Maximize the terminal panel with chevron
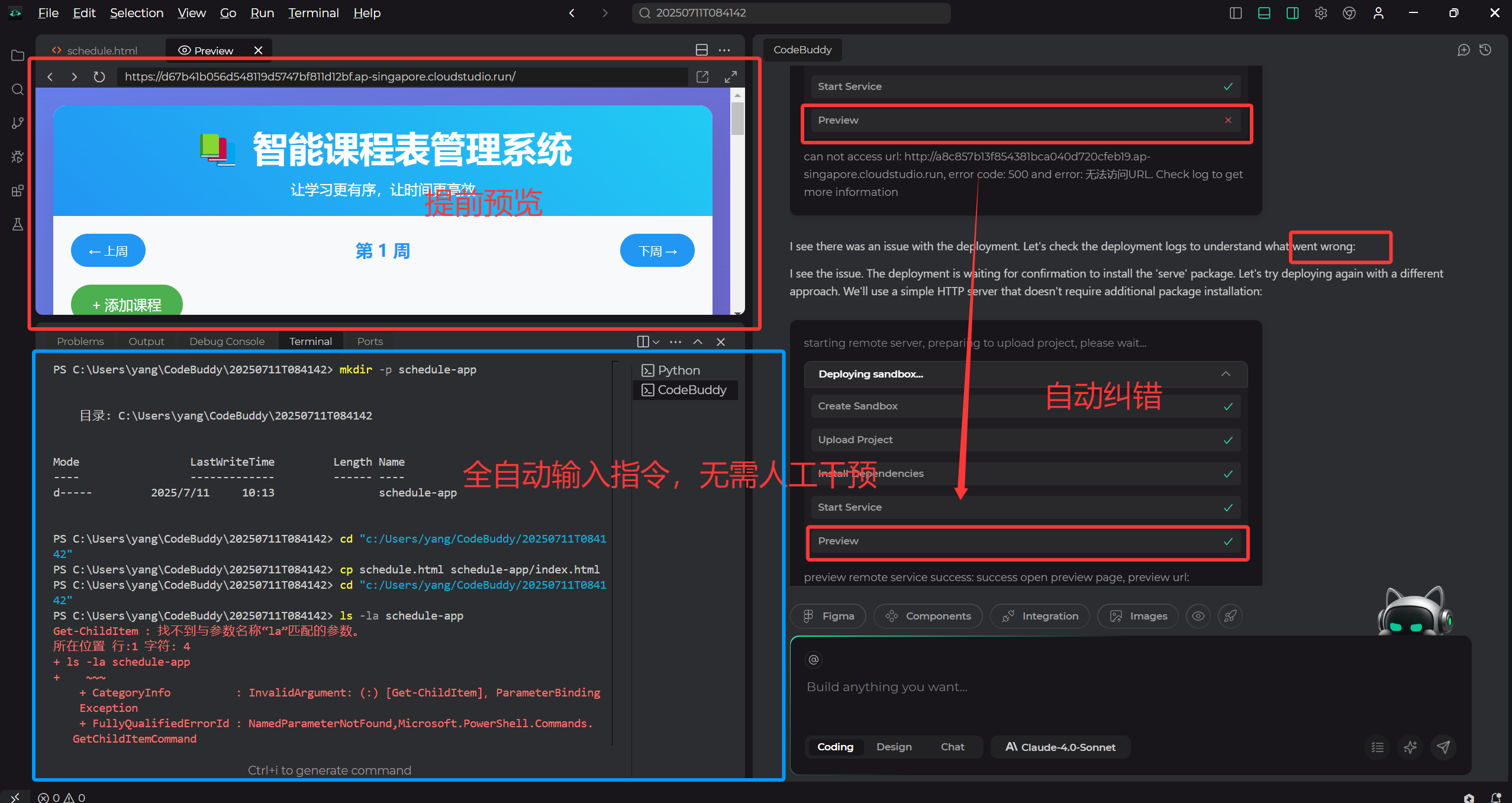Viewport: 1512px width, 803px height. click(698, 341)
